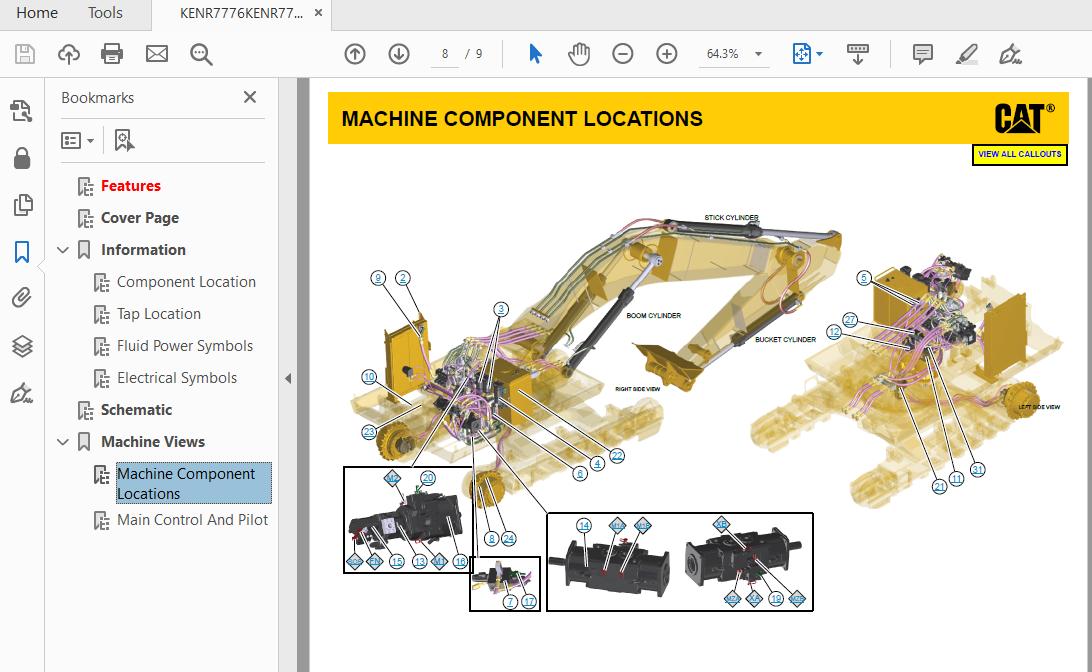Click the page number input field

point(444,54)
